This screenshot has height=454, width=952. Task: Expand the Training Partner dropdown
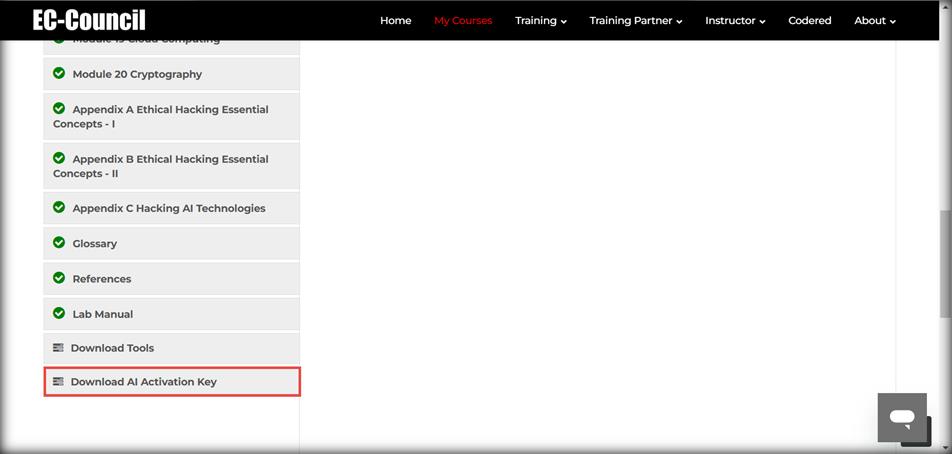click(636, 21)
